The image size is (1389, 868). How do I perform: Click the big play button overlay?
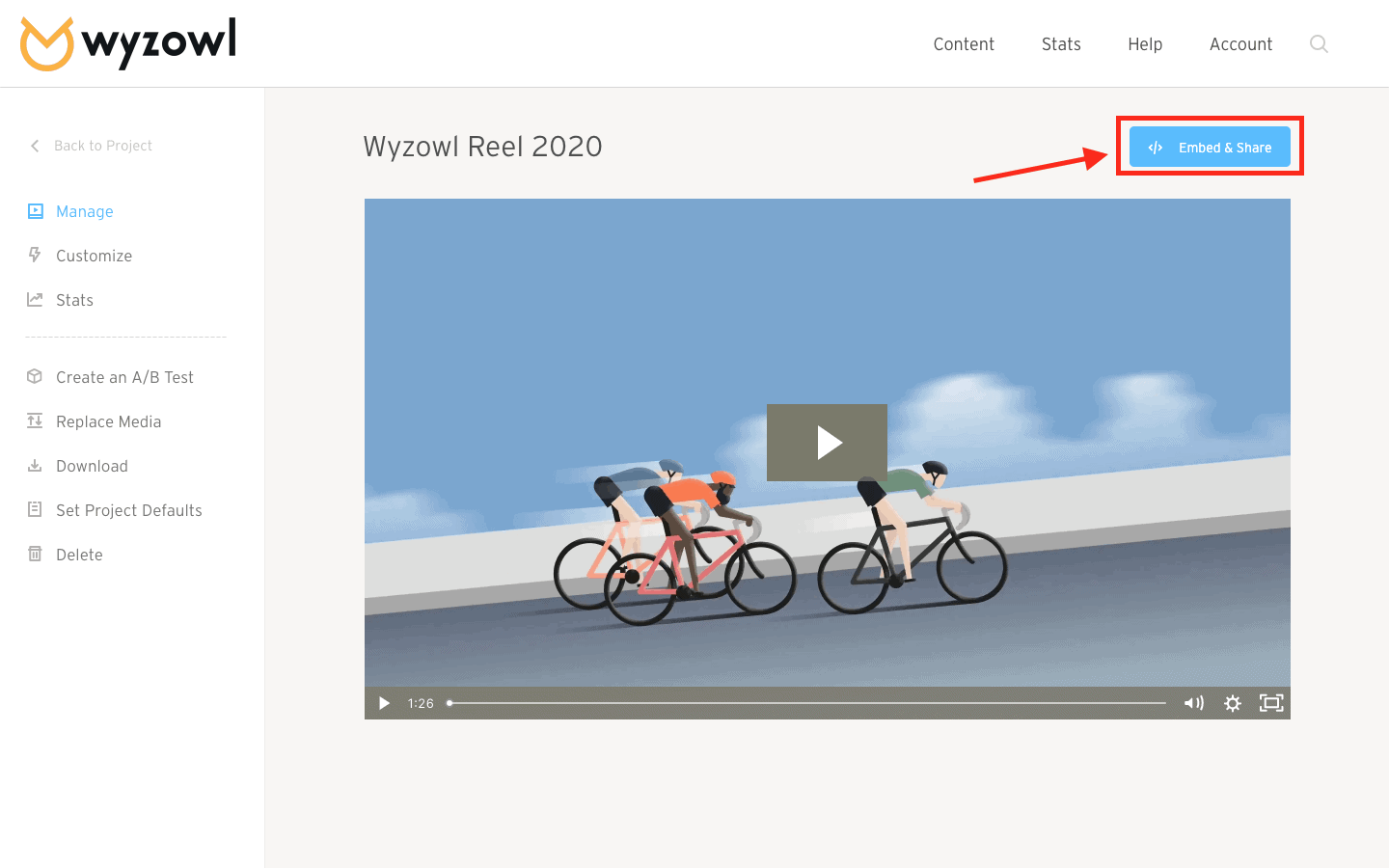[x=827, y=443]
